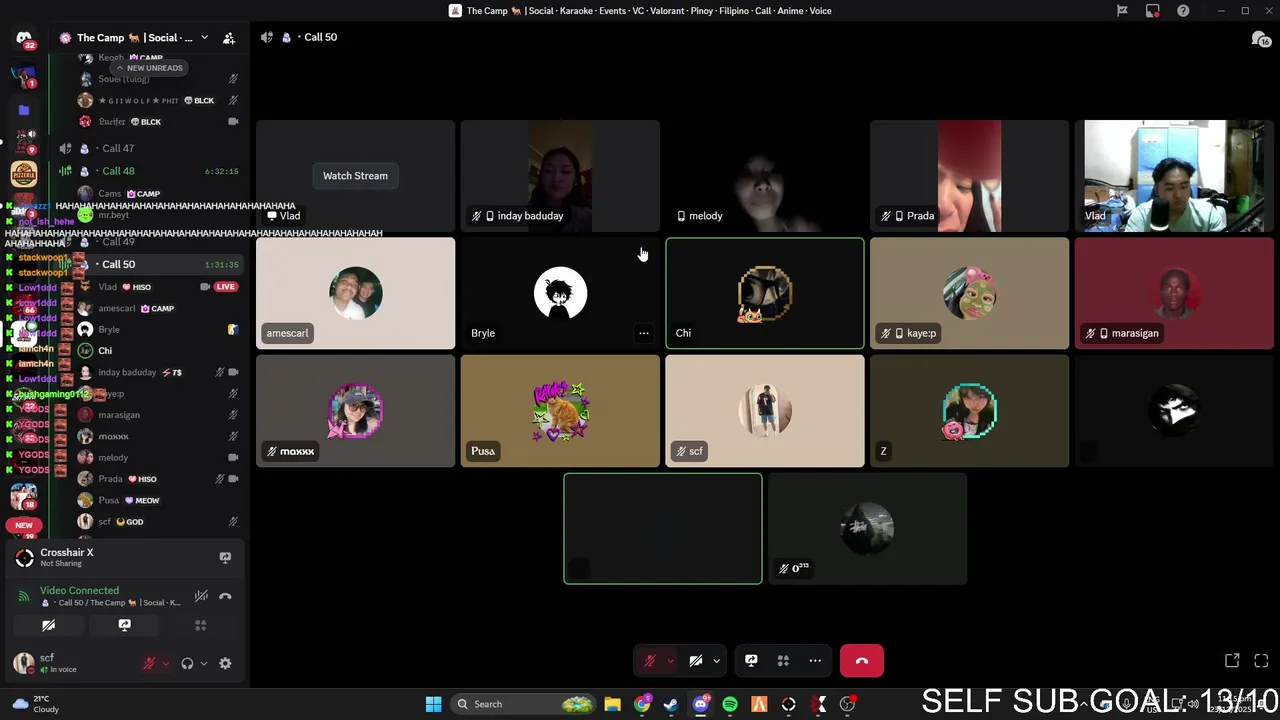This screenshot has height=720, width=1280.
Task: Open Steam from the taskbar
Action: point(671,704)
